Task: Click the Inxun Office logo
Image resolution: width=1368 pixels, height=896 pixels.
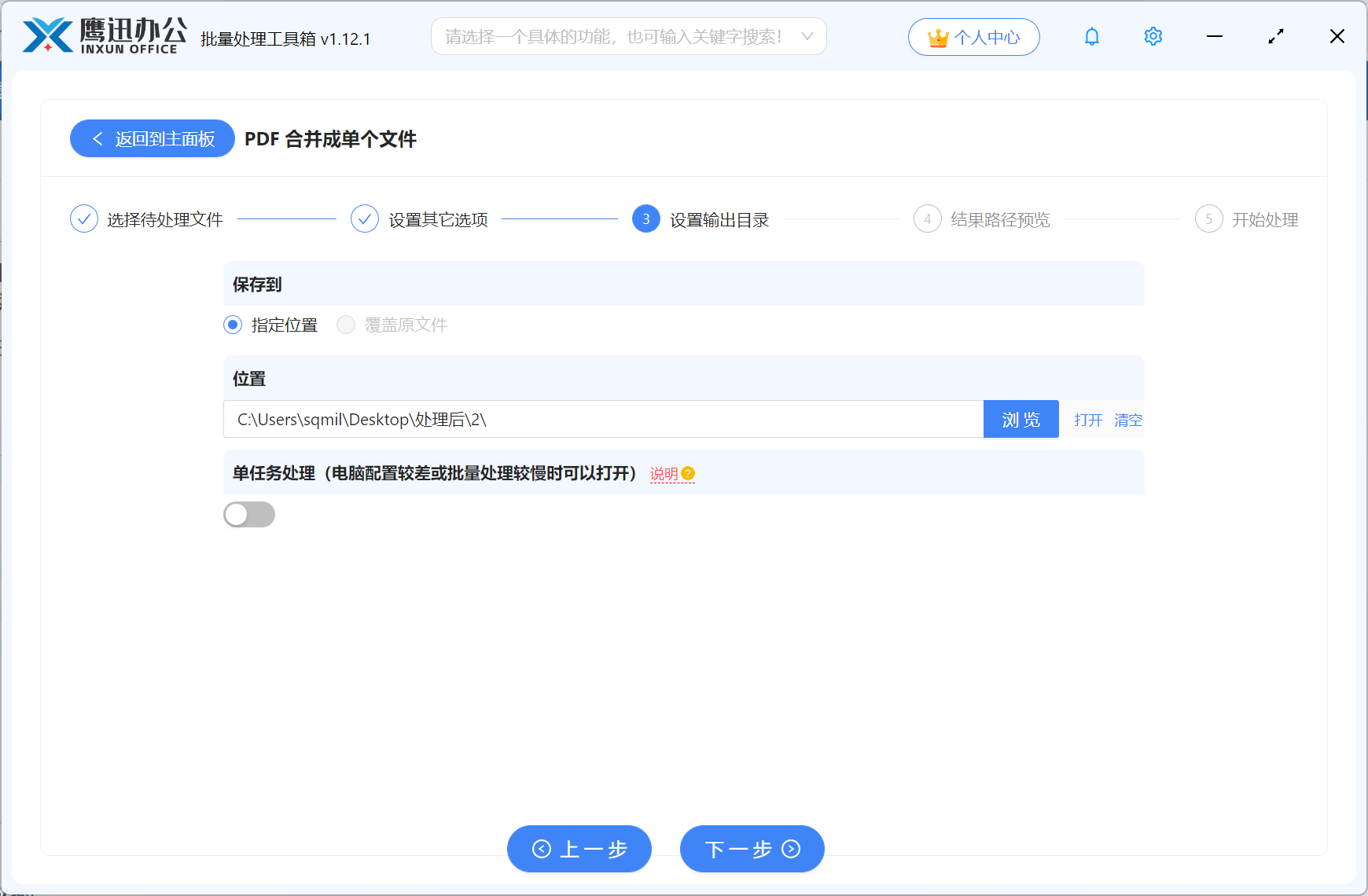Action: [x=104, y=36]
